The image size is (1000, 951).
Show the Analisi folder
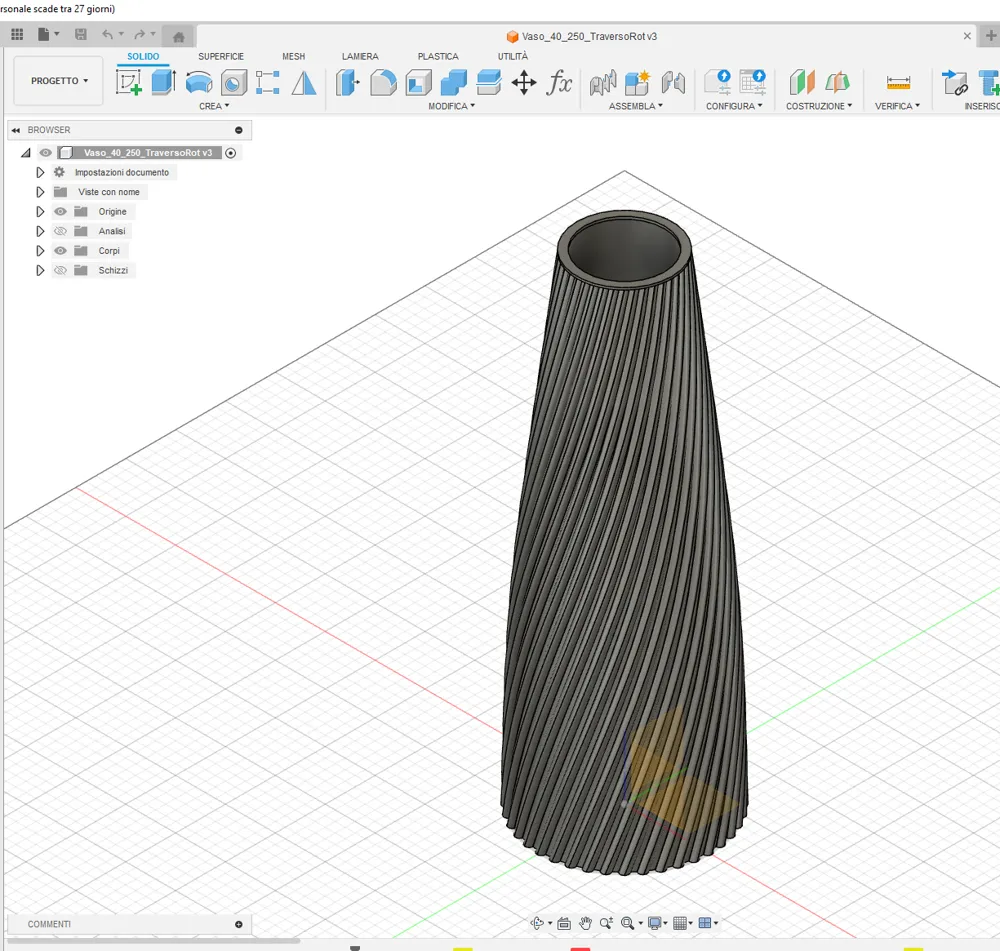pos(60,232)
